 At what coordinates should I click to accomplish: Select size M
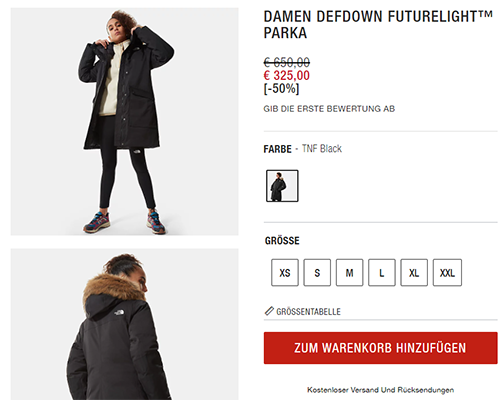pos(349,273)
